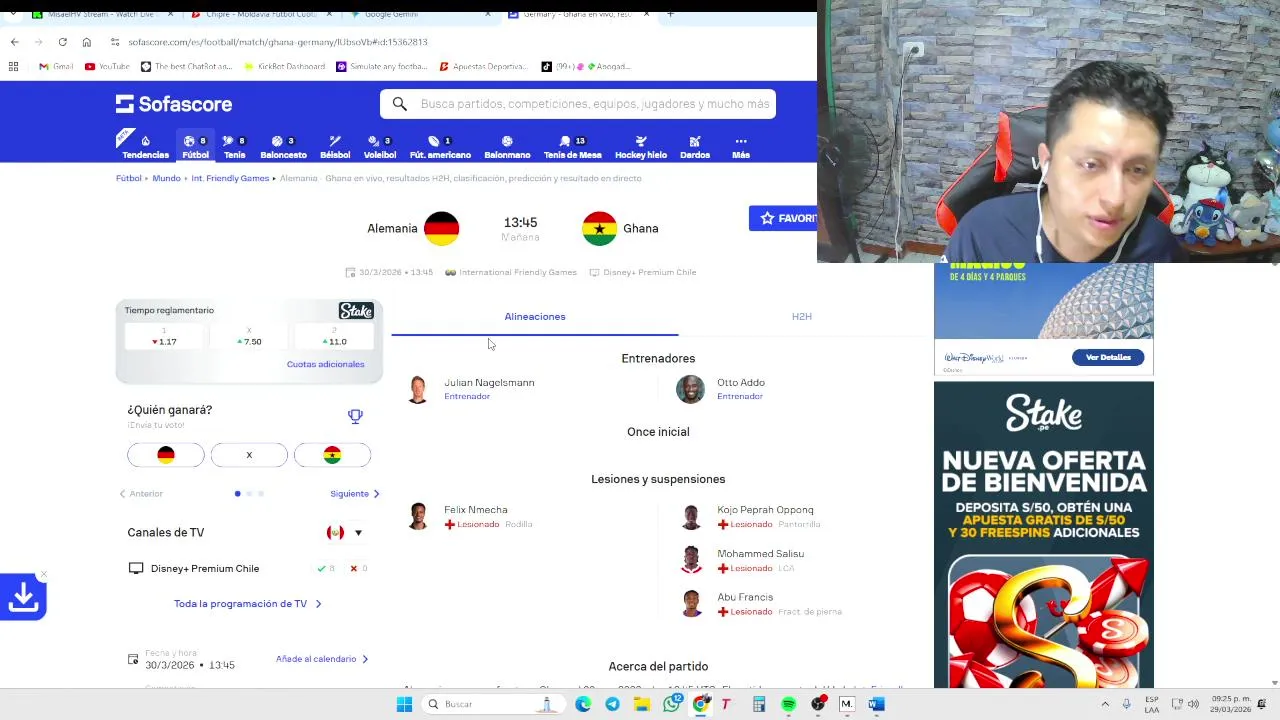
Task: Click the Germany flag team logo
Action: click(441, 228)
